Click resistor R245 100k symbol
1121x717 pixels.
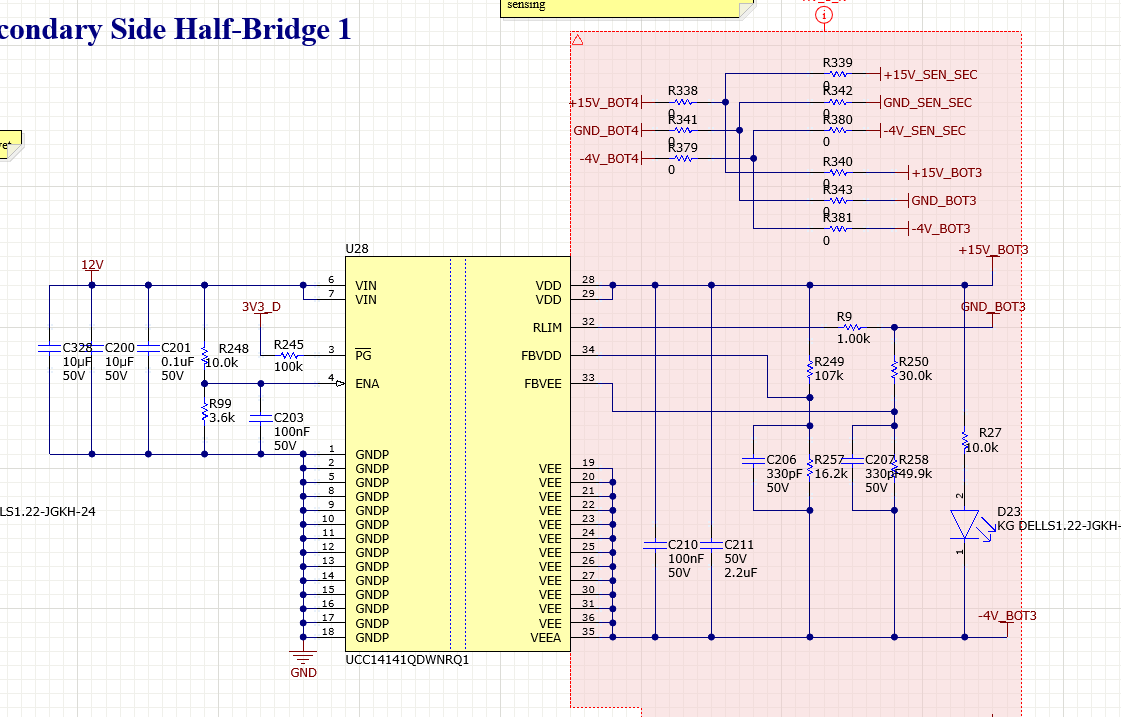coord(289,355)
